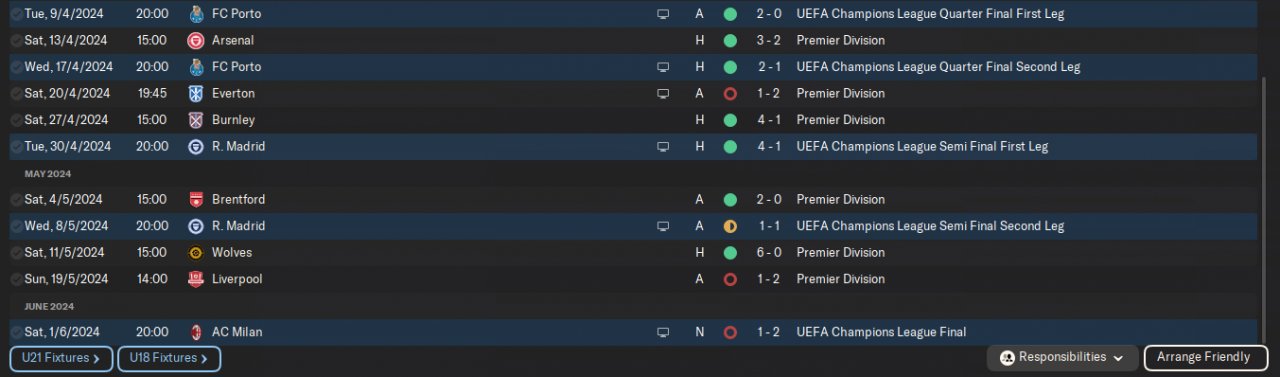Expand the U18 Fixtures menu

pos(169,358)
